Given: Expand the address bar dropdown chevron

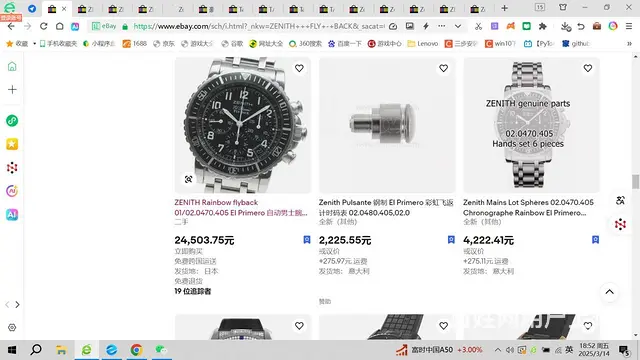Looking at the screenshot, I should click(458, 26).
